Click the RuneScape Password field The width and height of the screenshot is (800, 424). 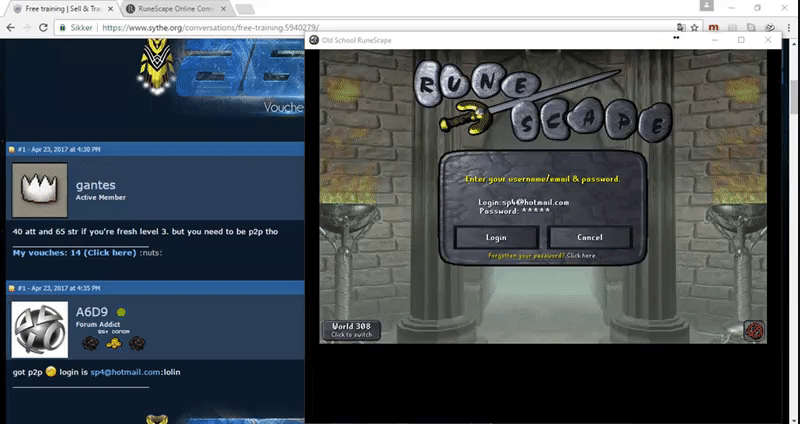pyautogui.click(x=515, y=211)
